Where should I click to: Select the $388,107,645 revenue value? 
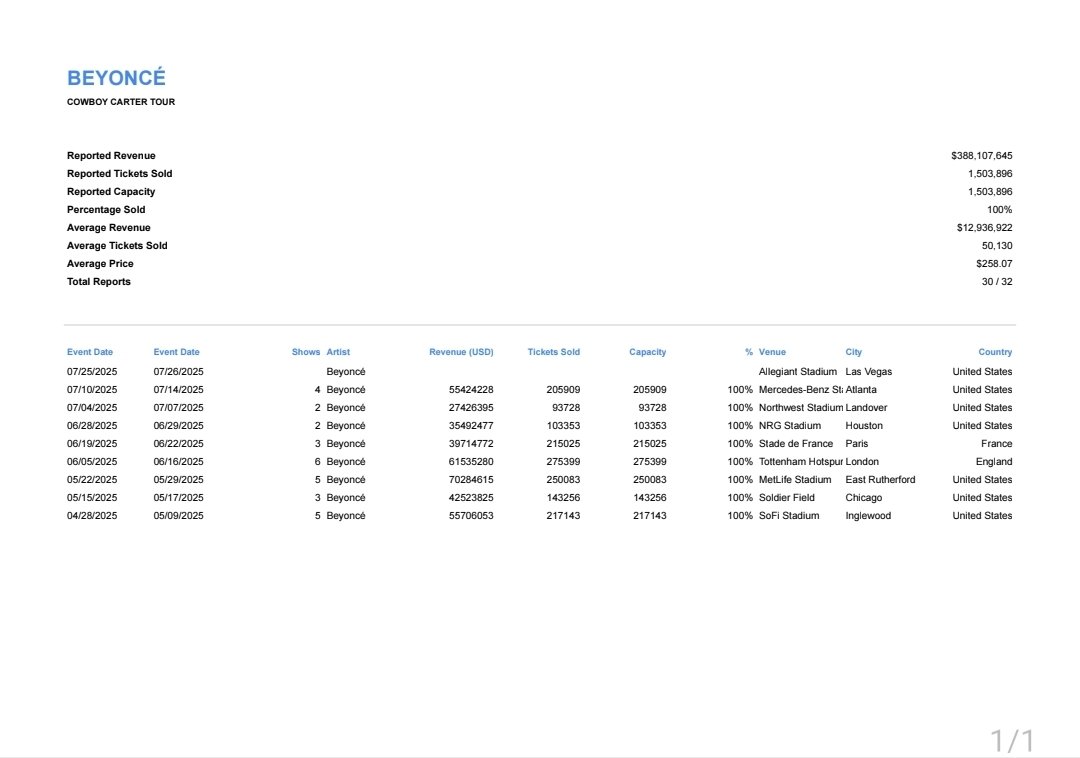point(982,156)
